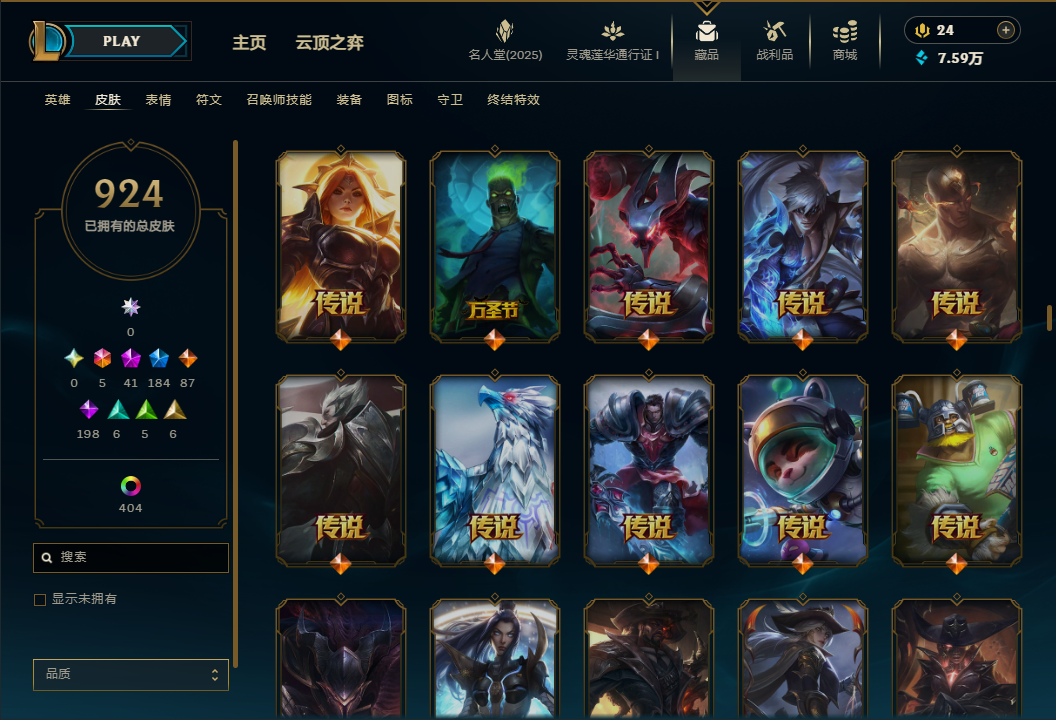This screenshot has height=720, width=1056.
Task: Click the chroma color wheel icon
Action: [x=131, y=486]
